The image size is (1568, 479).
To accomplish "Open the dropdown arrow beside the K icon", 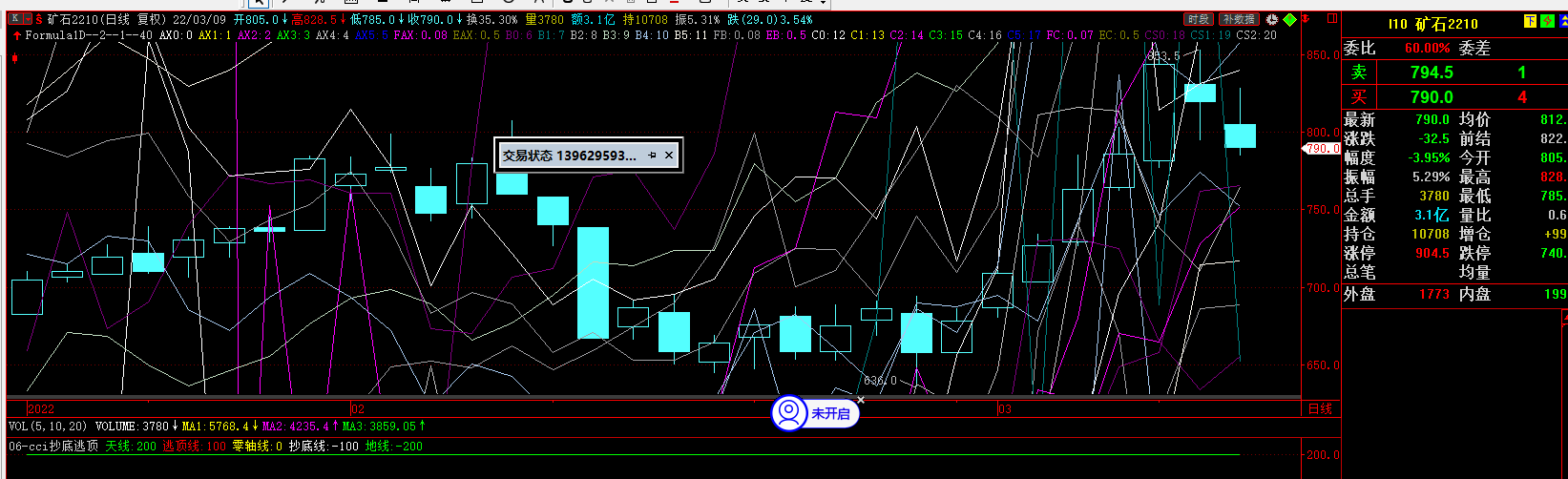I will pos(27,19).
